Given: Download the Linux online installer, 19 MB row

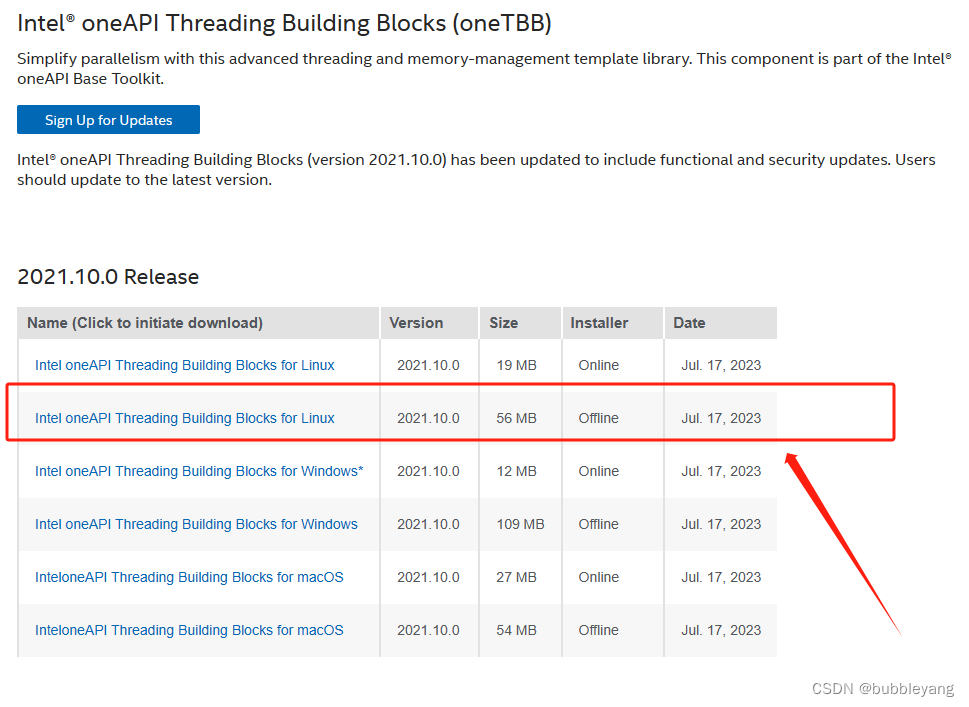Looking at the screenshot, I should pyautogui.click(x=184, y=365).
